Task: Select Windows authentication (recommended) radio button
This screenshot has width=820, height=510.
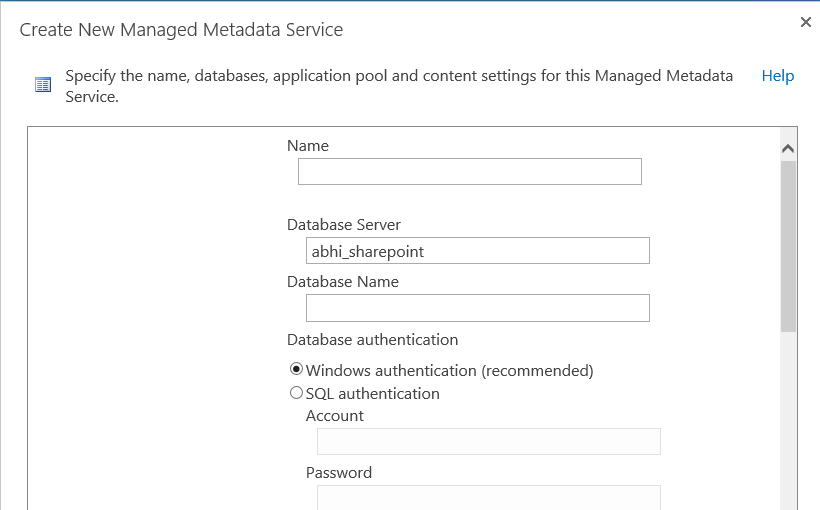Action: (296, 369)
